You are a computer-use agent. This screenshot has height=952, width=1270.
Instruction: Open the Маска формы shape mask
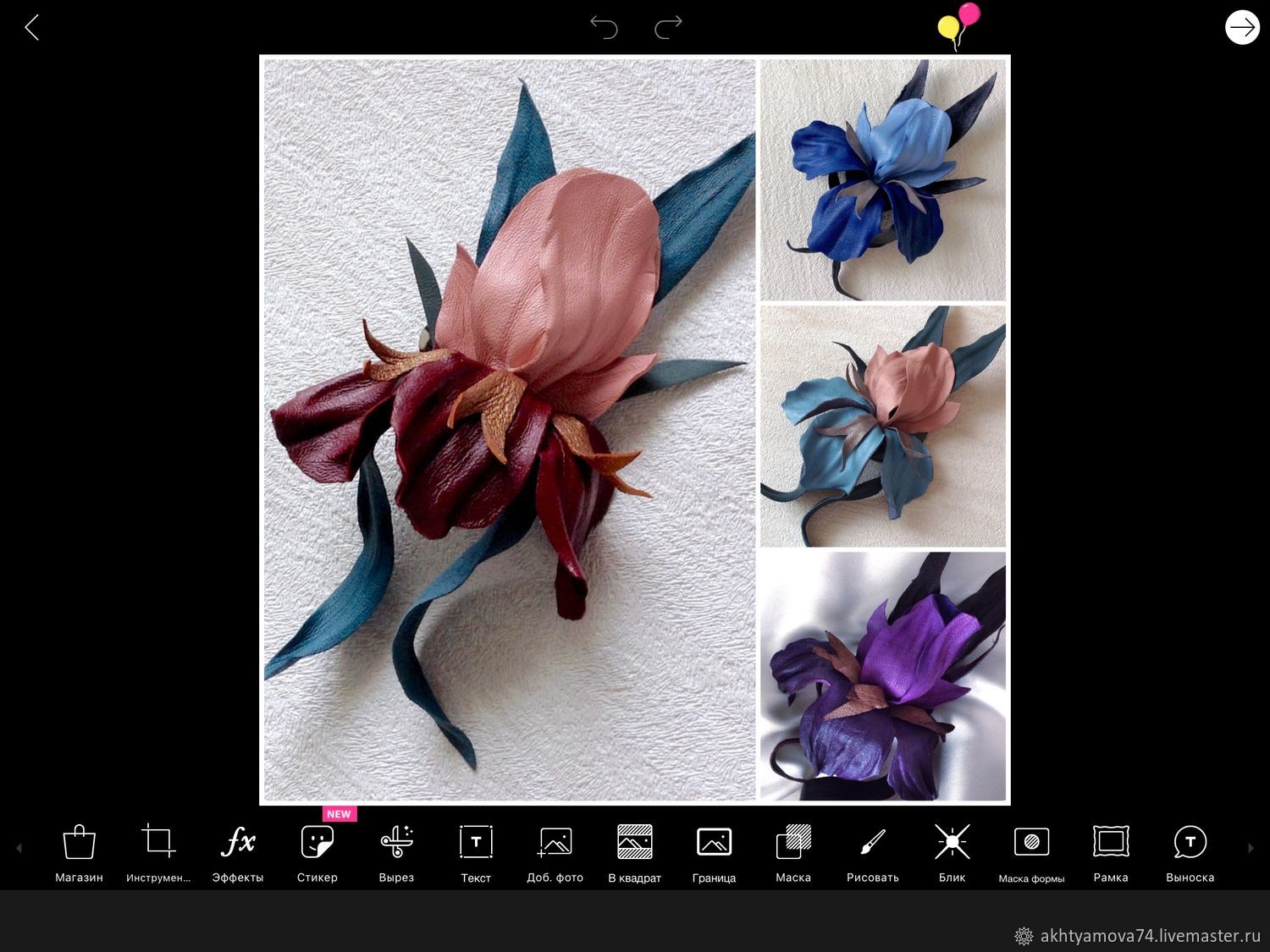(1031, 853)
